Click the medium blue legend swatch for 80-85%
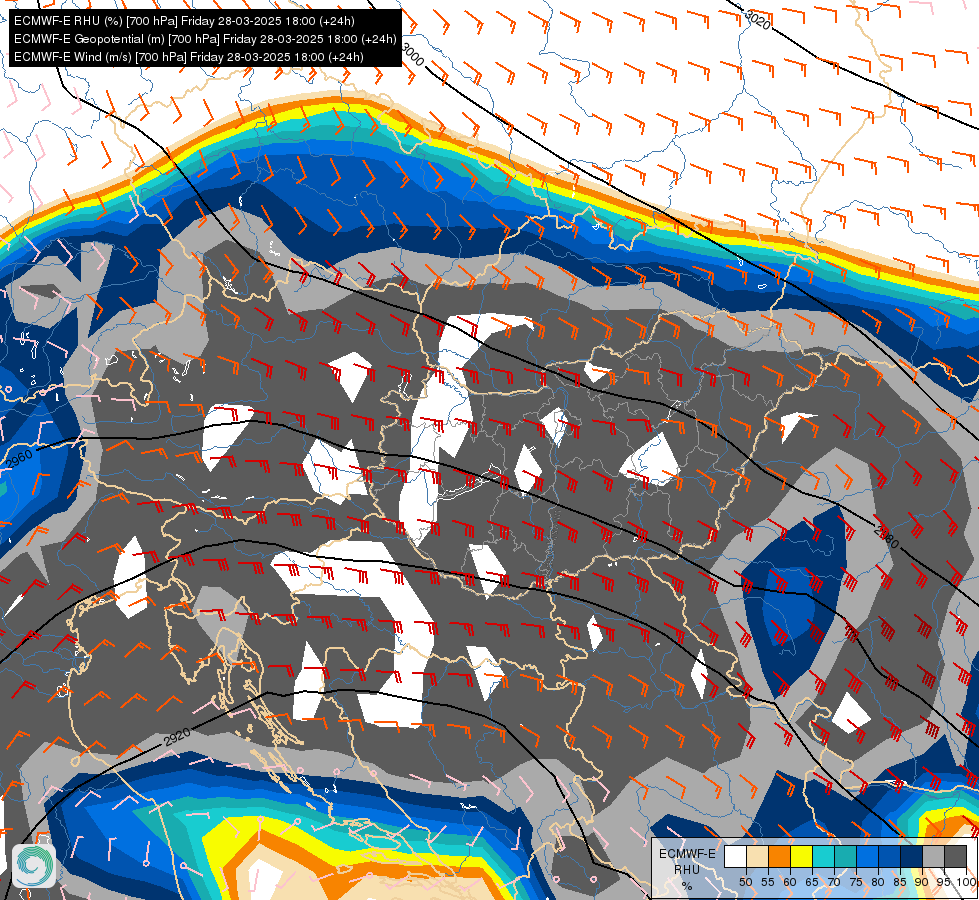Viewport: 979px width, 900px height. (890, 856)
